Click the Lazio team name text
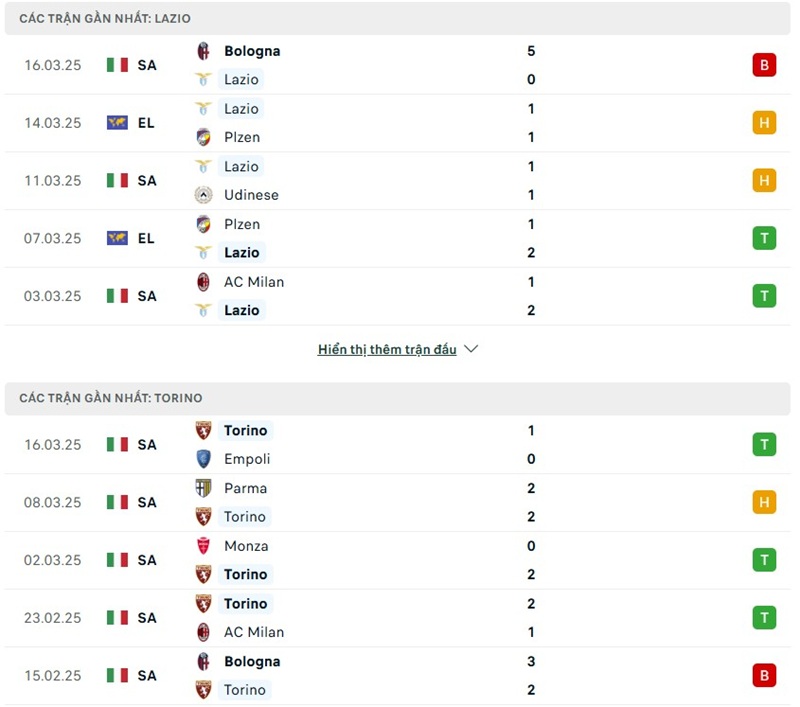 point(242,79)
